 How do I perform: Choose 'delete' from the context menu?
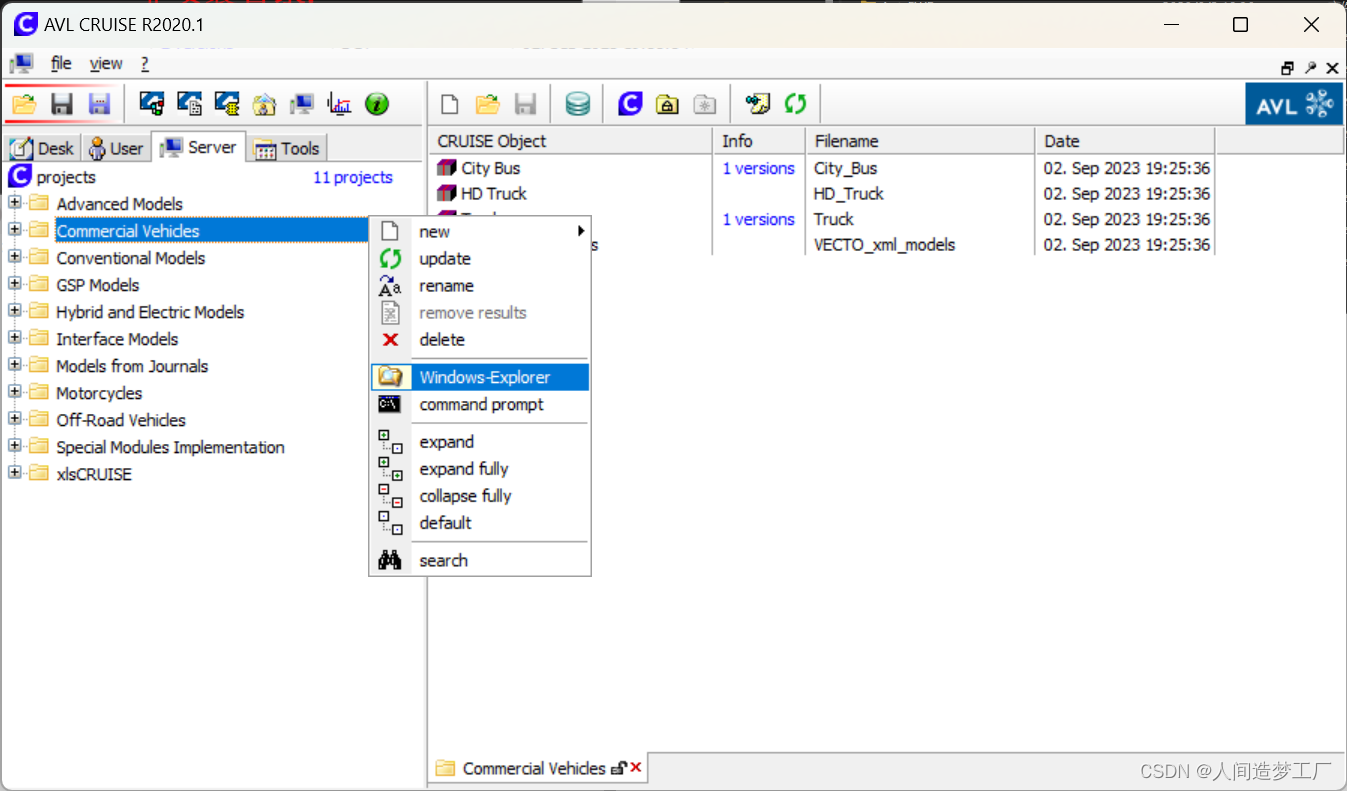[x=480, y=339]
